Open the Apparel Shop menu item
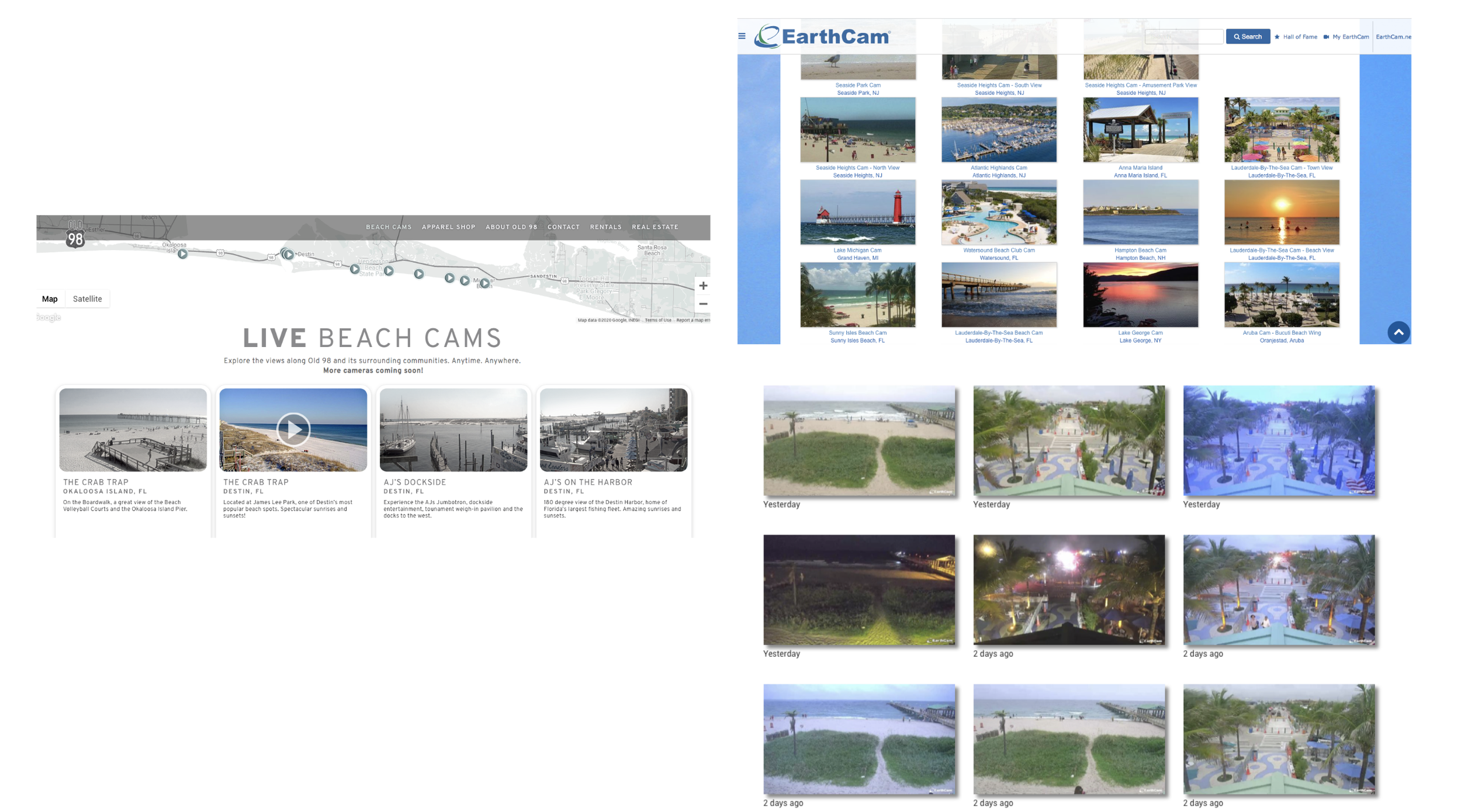Viewport: 1461px width, 812px height. click(448, 227)
